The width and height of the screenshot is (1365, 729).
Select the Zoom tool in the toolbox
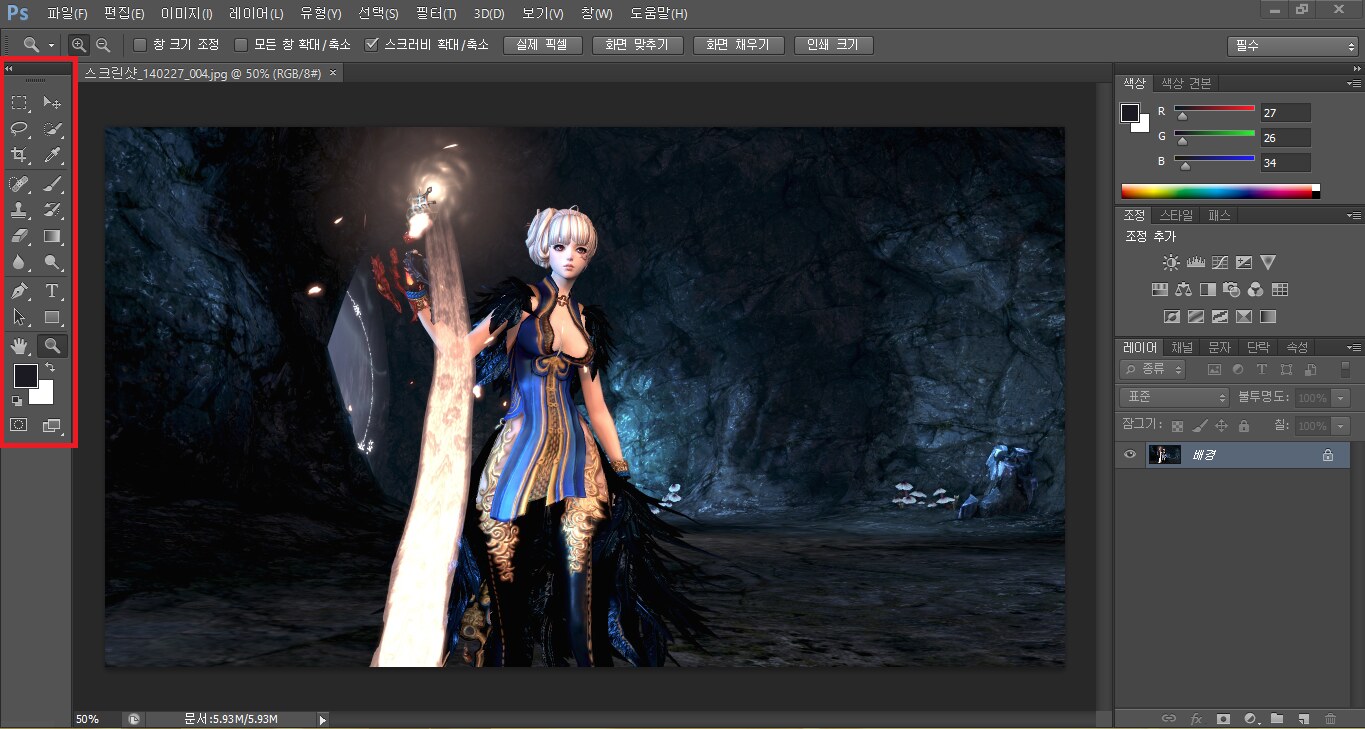pos(52,346)
